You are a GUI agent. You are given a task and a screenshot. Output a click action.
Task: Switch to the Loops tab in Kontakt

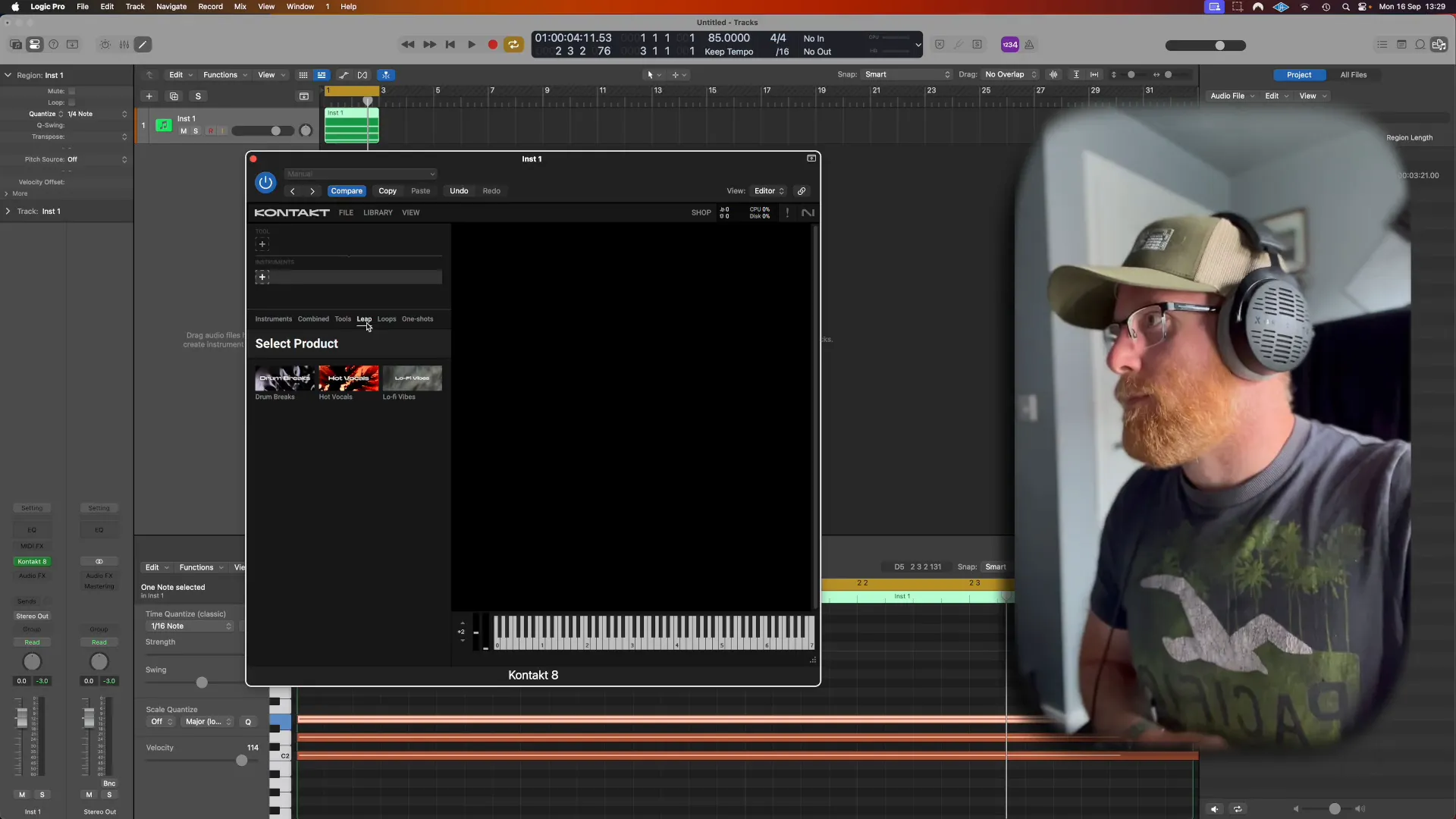click(387, 319)
